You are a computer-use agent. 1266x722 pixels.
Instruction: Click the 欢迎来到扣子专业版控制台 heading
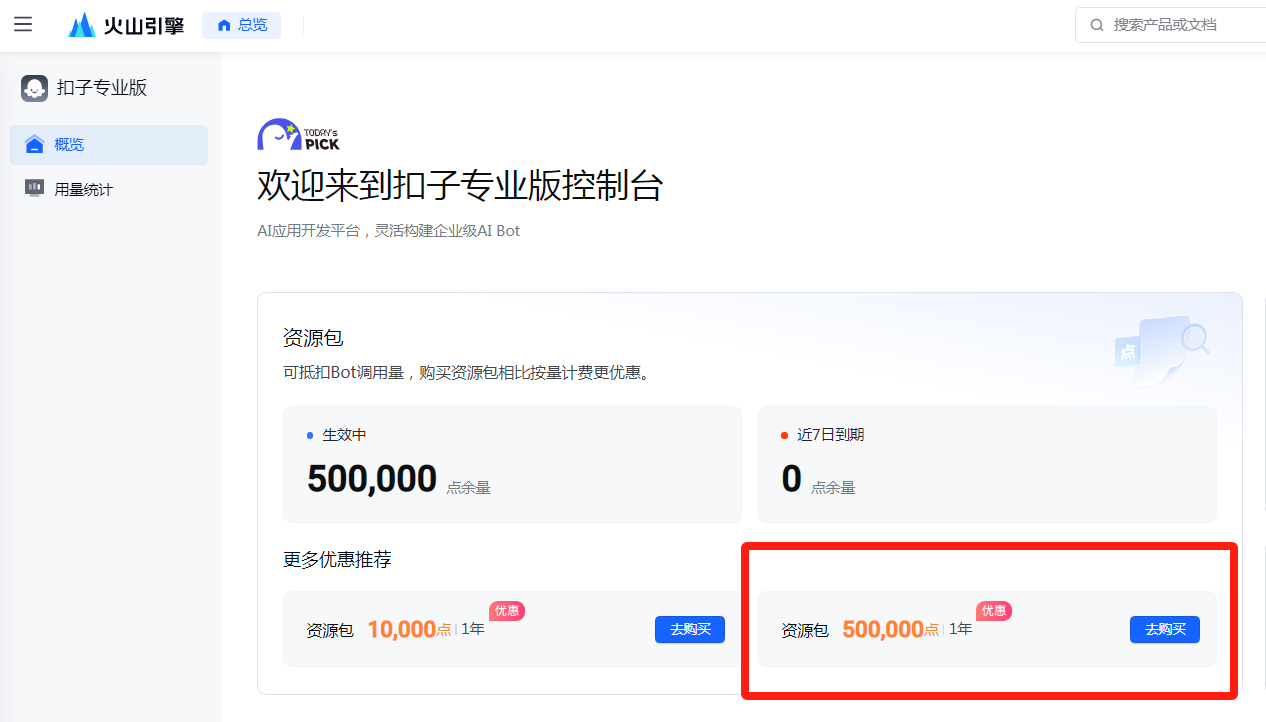(x=460, y=186)
